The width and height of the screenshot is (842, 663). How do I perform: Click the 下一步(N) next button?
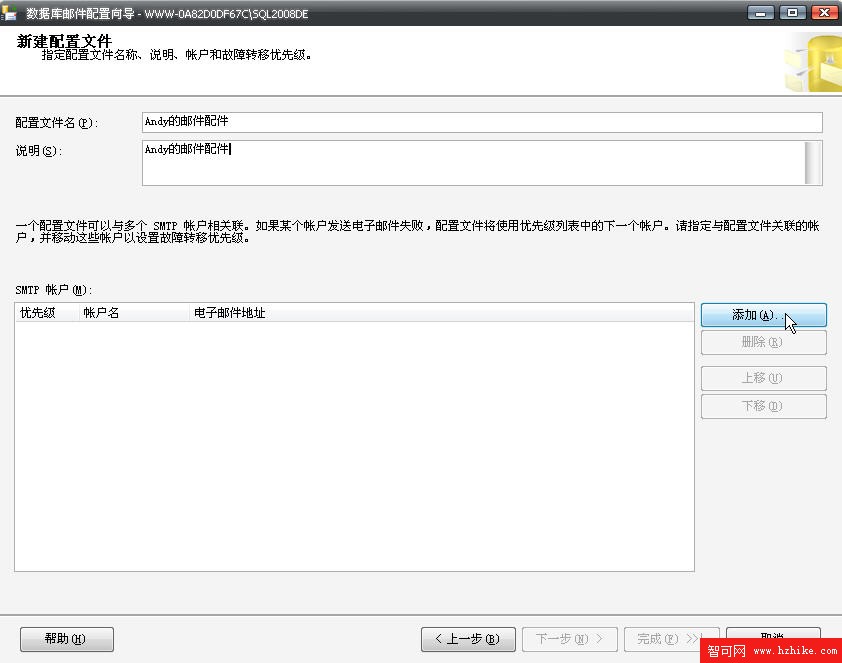point(570,639)
